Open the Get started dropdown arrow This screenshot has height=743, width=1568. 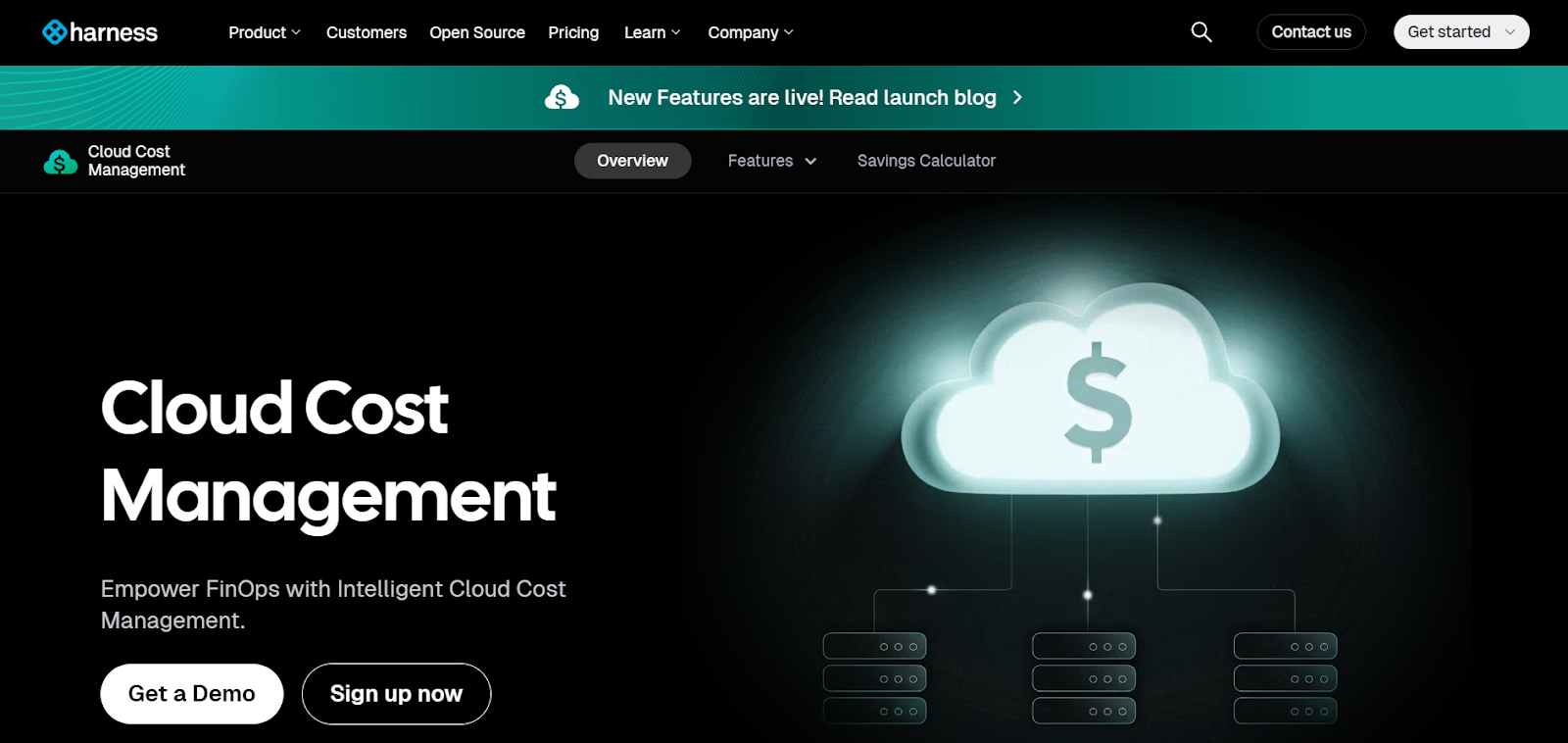(x=1510, y=32)
